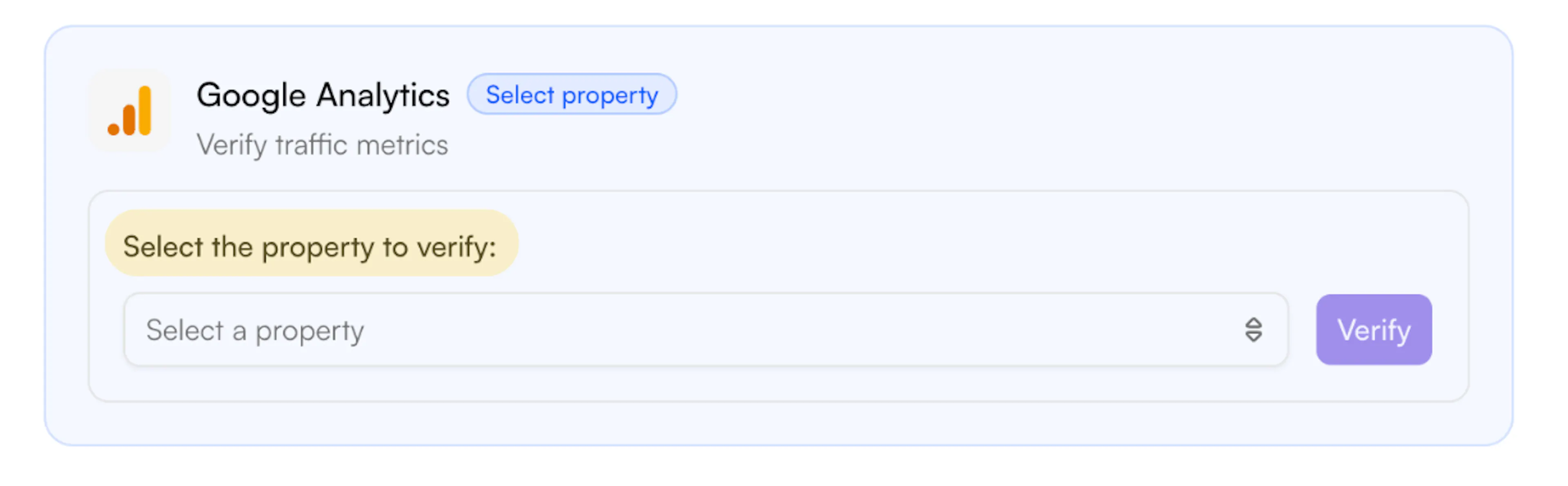Click the Google Analytics bar chart logo
1568x486 pixels.
[x=130, y=111]
